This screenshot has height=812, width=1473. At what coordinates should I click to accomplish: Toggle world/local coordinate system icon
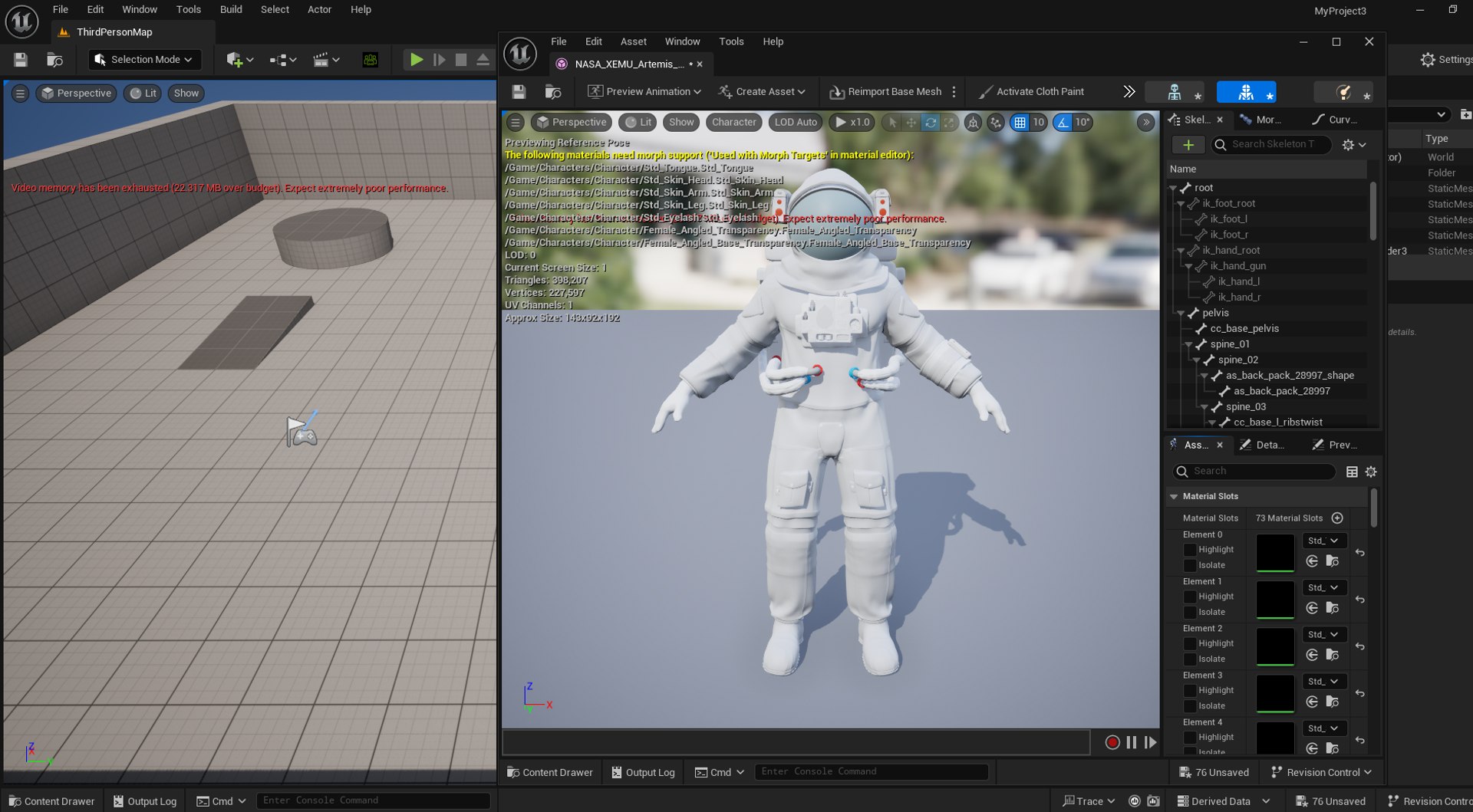(x=973, y=123)
